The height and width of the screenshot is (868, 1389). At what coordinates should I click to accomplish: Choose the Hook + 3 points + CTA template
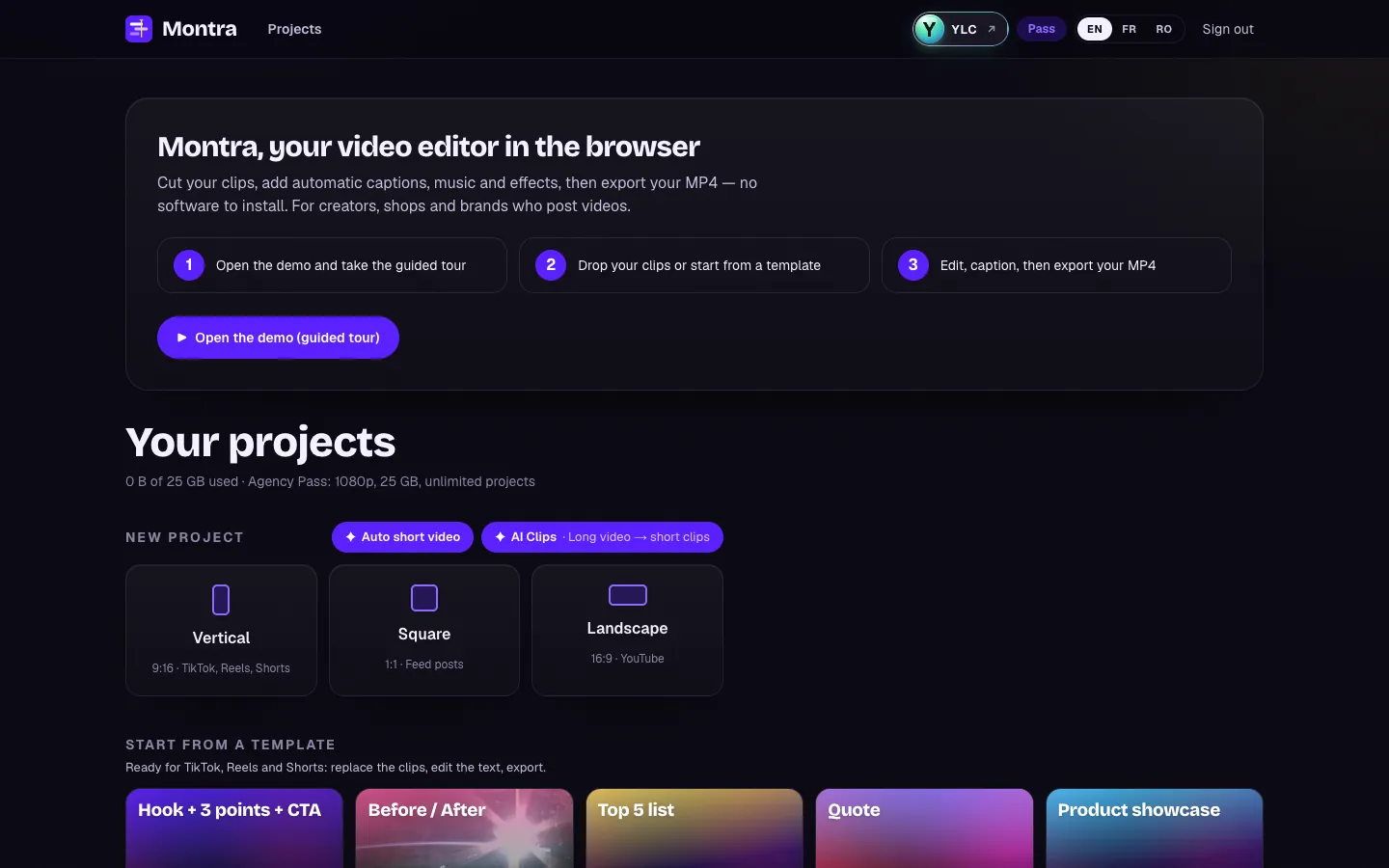tap(234, 828)
